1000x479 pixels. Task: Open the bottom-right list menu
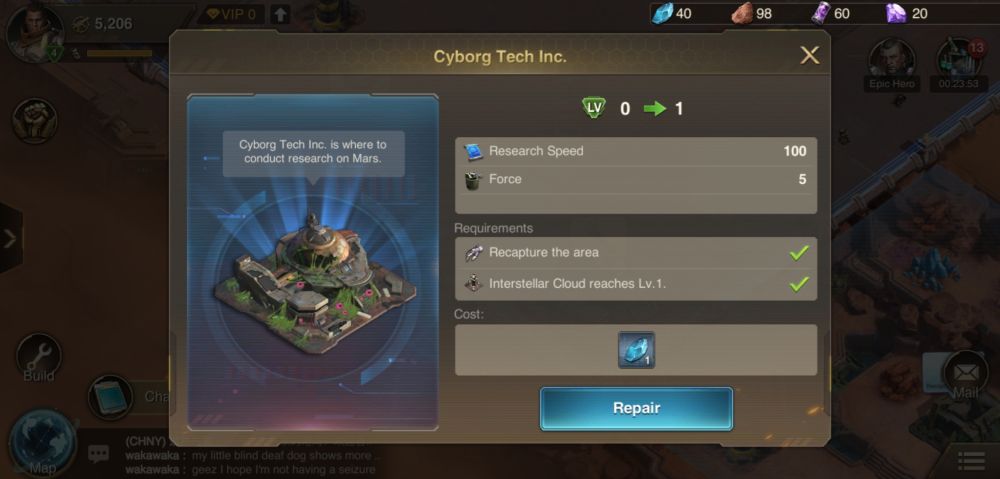[971, 462]
